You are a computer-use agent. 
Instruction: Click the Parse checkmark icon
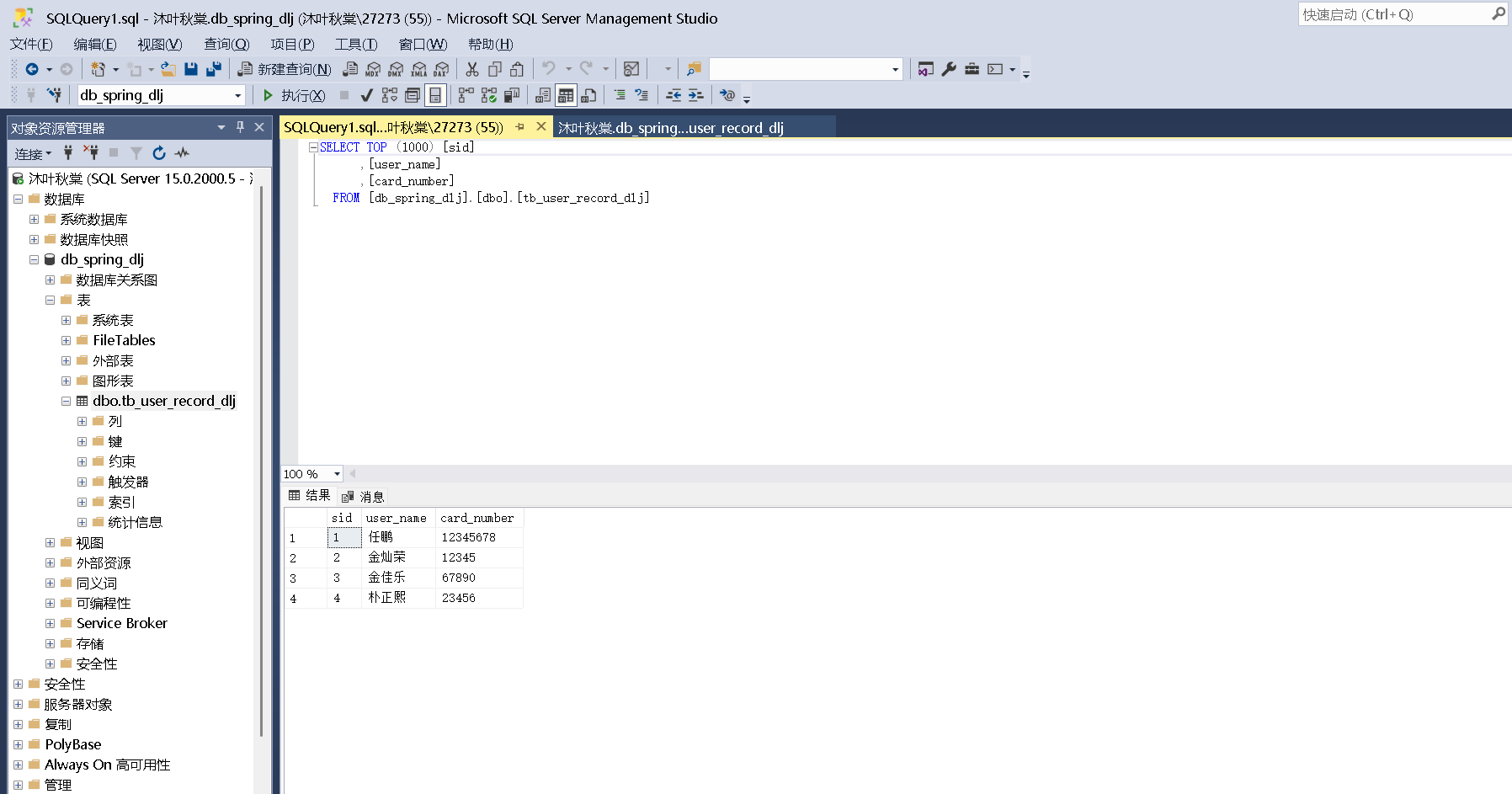[x=366, y=95]
